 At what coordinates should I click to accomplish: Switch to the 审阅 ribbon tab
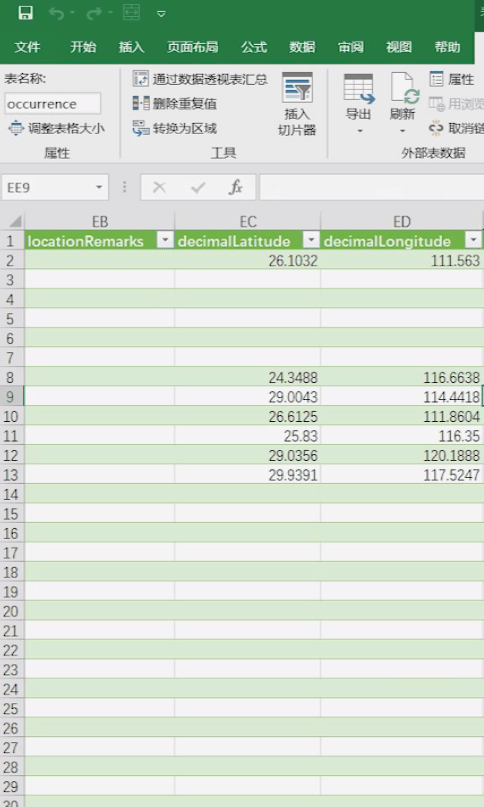click(351, 47)
